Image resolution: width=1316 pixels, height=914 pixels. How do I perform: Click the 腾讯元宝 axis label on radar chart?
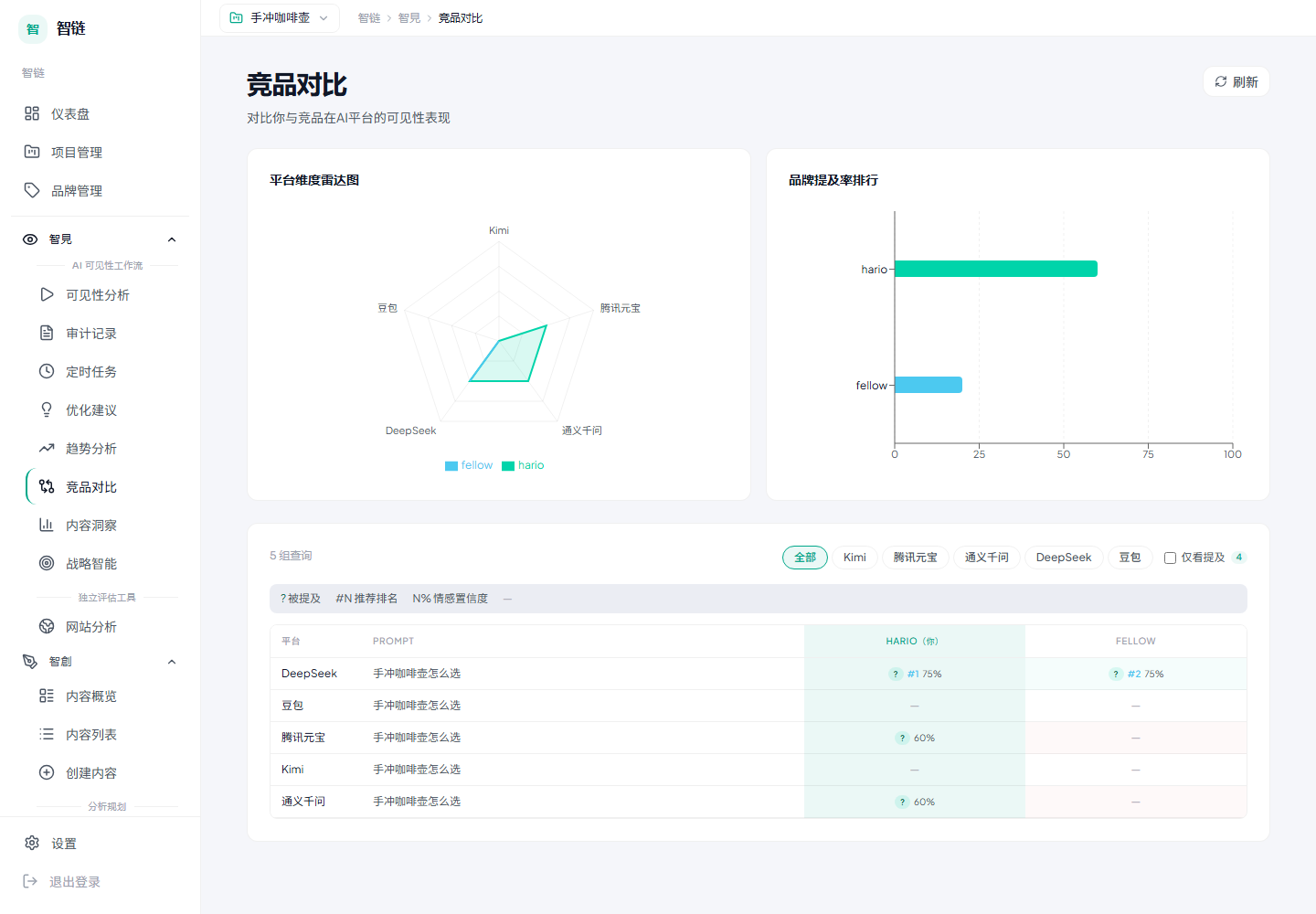tap(621, 308)
